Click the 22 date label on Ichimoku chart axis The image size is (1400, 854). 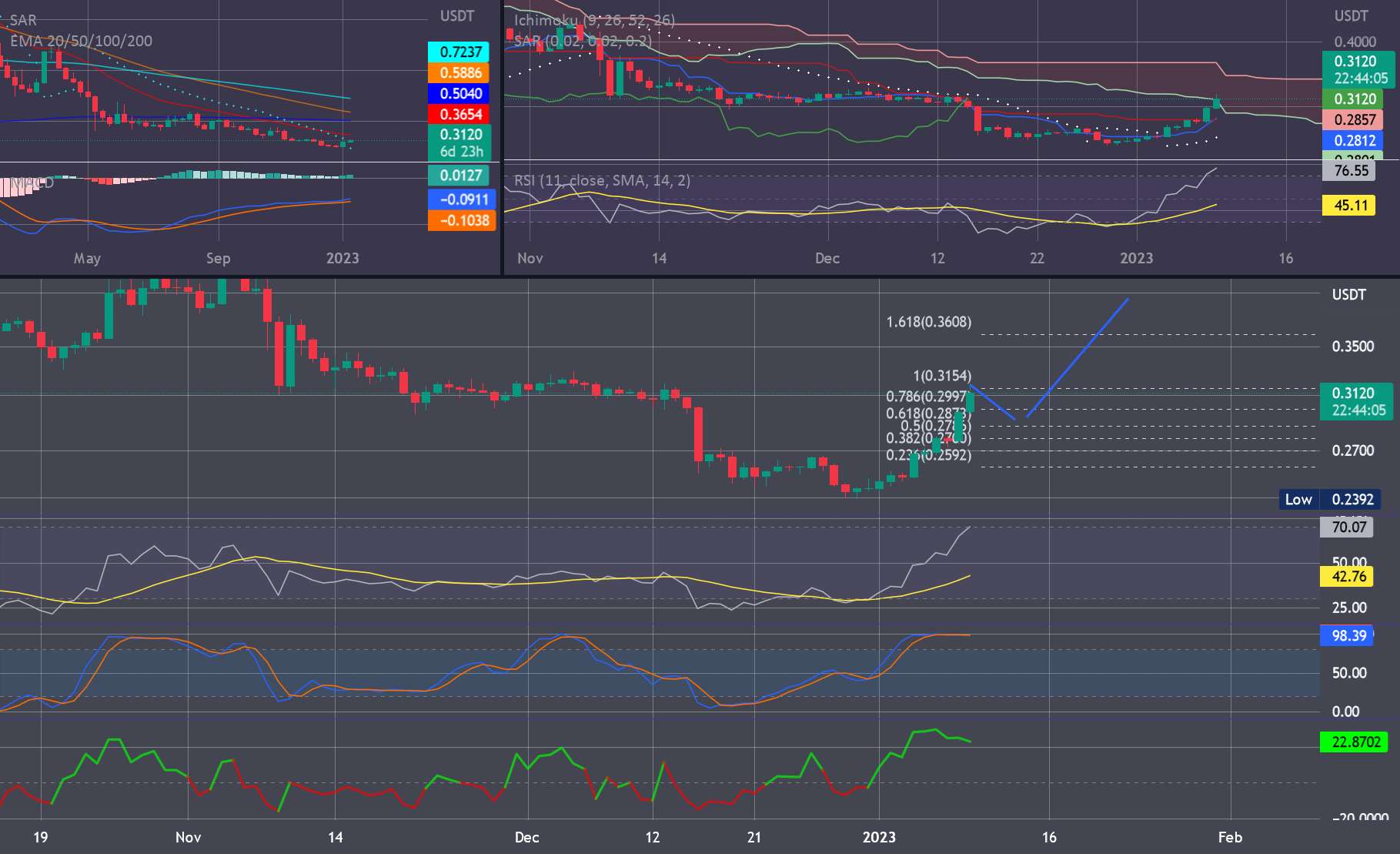click(1037, 258)
